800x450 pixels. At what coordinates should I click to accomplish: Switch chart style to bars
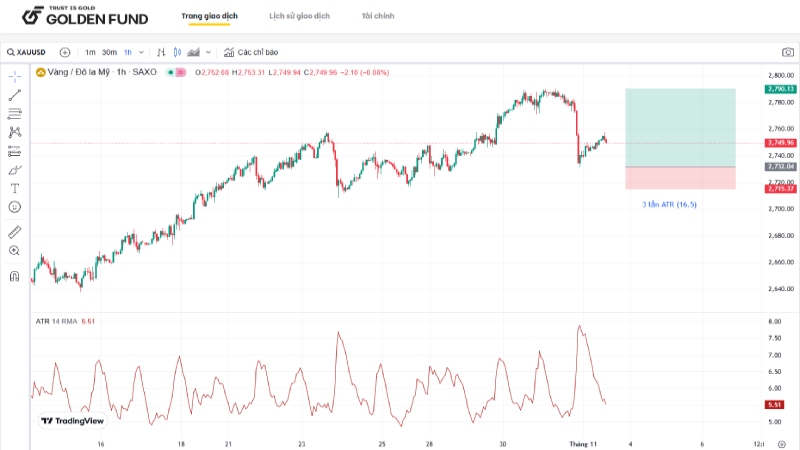(x=161, y=52)
